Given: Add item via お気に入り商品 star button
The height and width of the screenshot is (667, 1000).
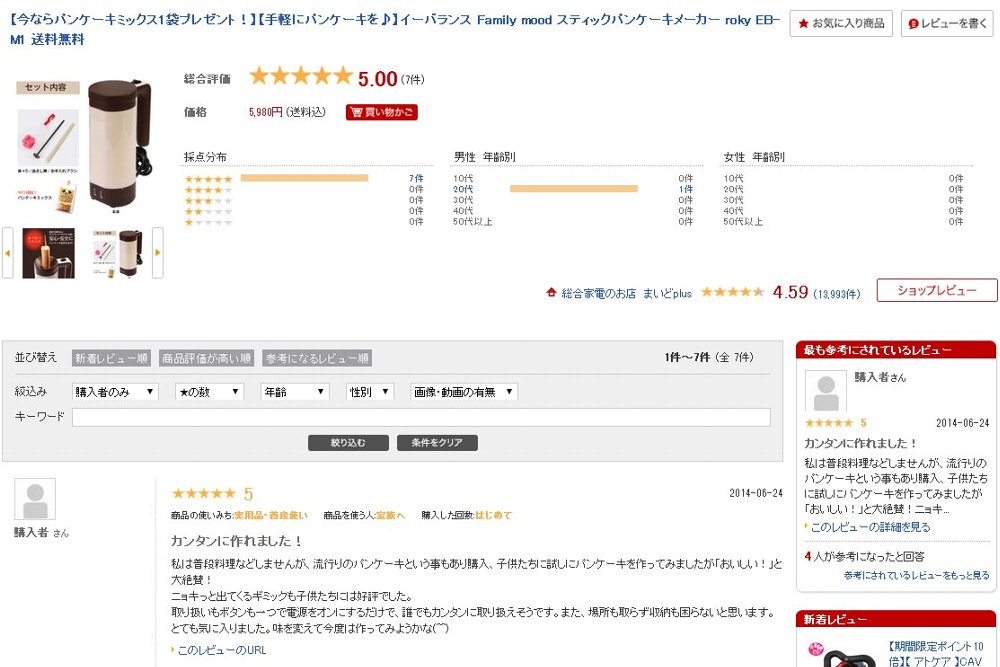Looking at the screenshot, I should [x=840, y=23].
